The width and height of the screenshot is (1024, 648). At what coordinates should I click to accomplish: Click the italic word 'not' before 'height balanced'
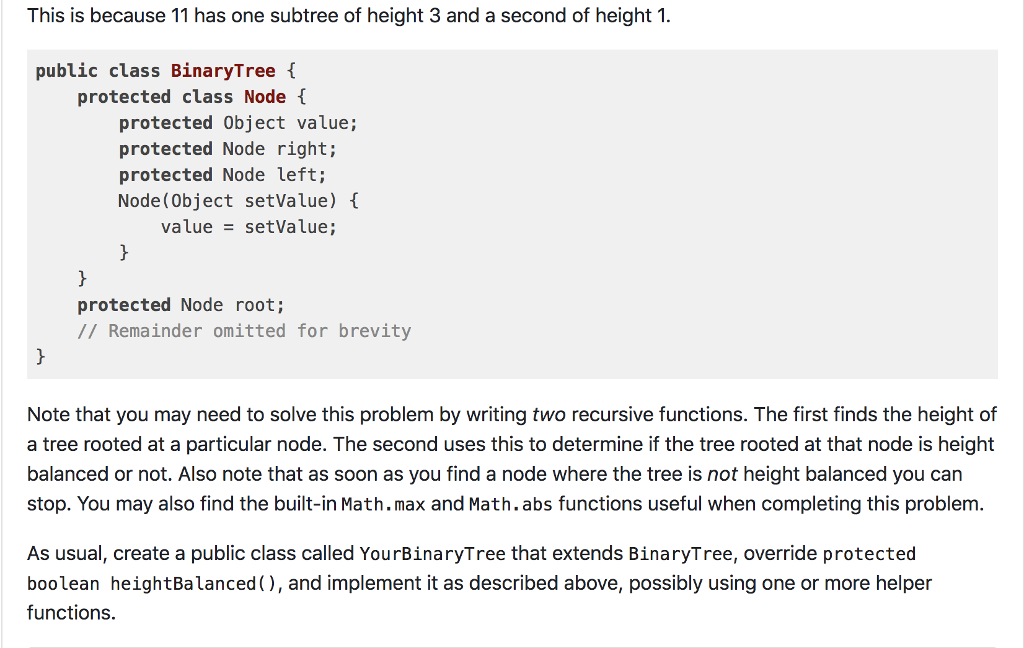click(722, 474)
